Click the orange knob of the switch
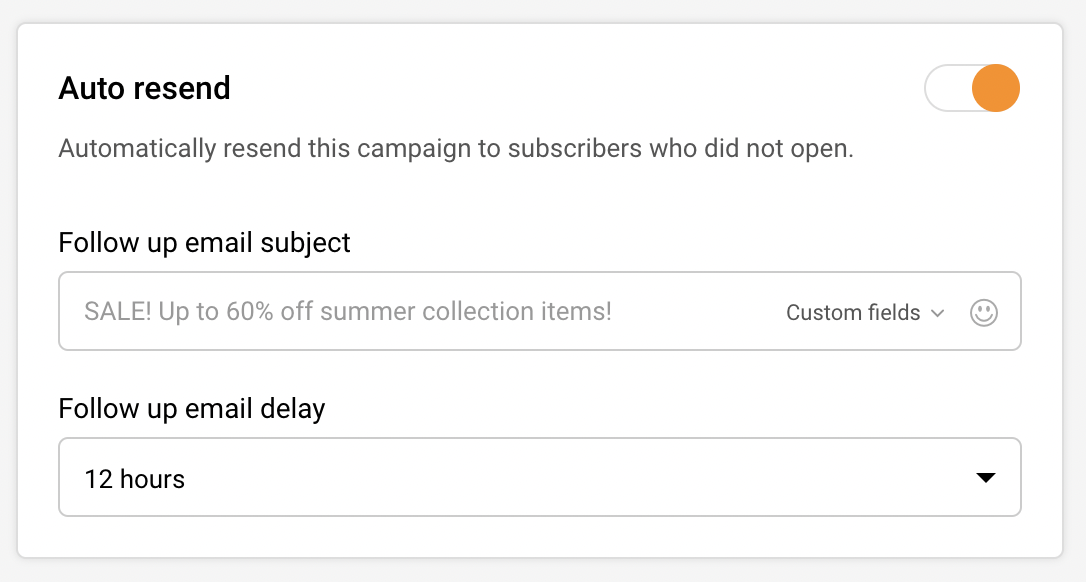 coord(995,88)
